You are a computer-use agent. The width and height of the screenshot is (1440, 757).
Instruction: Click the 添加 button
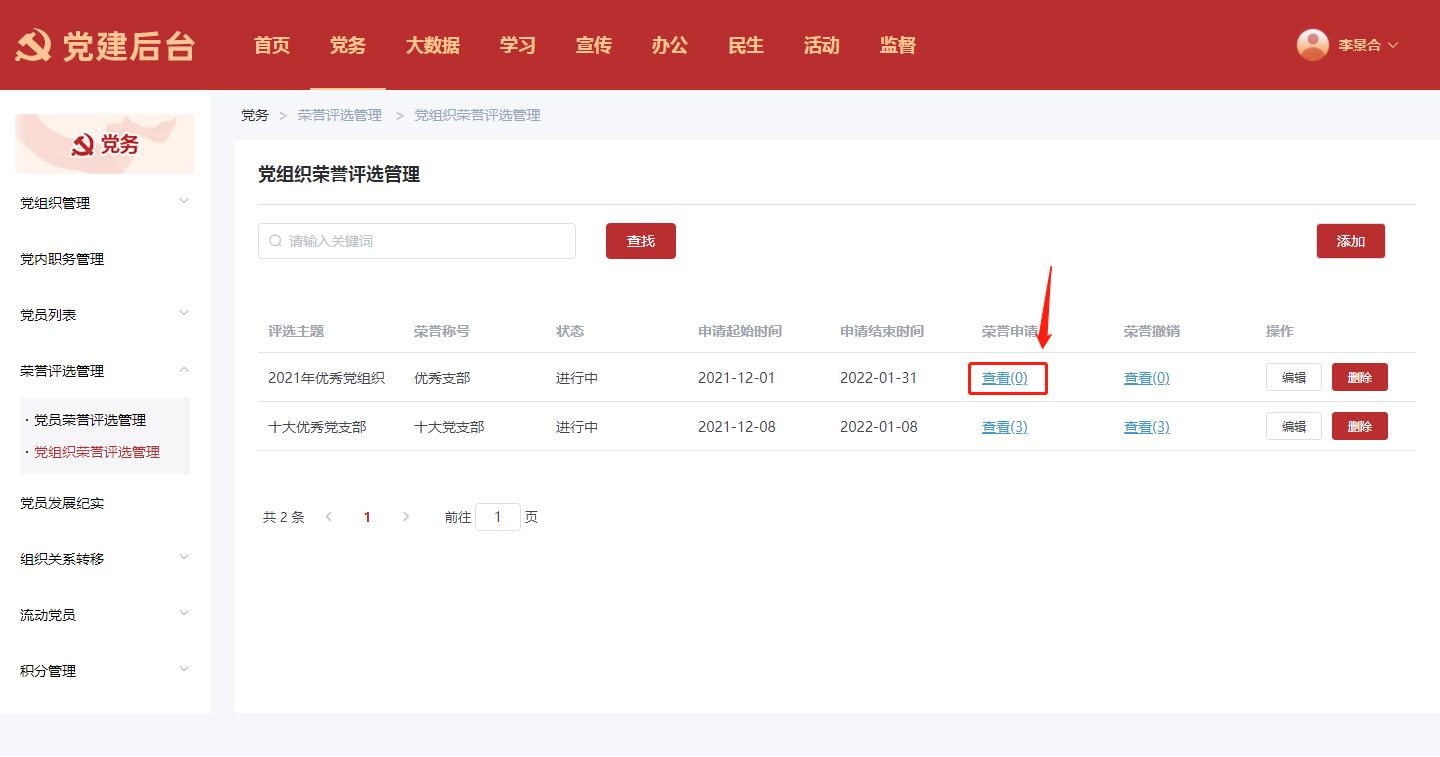[1350, 241]
